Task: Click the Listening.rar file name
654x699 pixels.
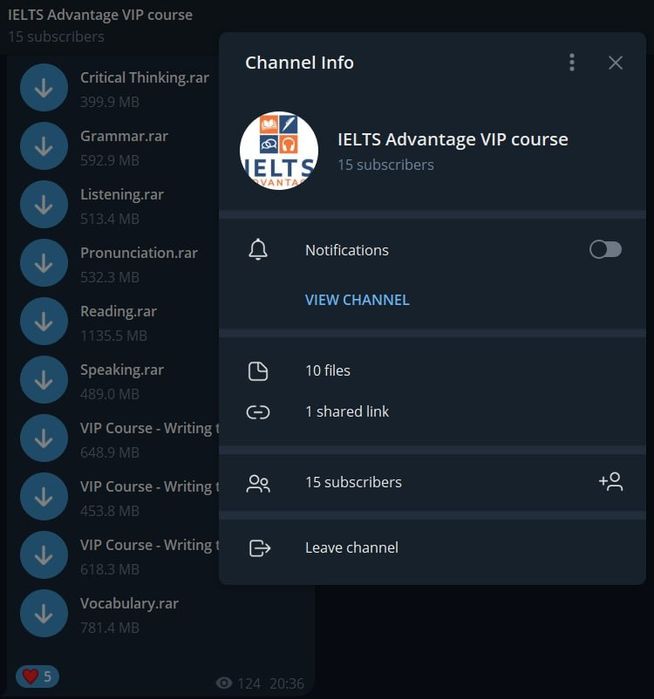Action: pyautogui.click(x=122, y=194)
